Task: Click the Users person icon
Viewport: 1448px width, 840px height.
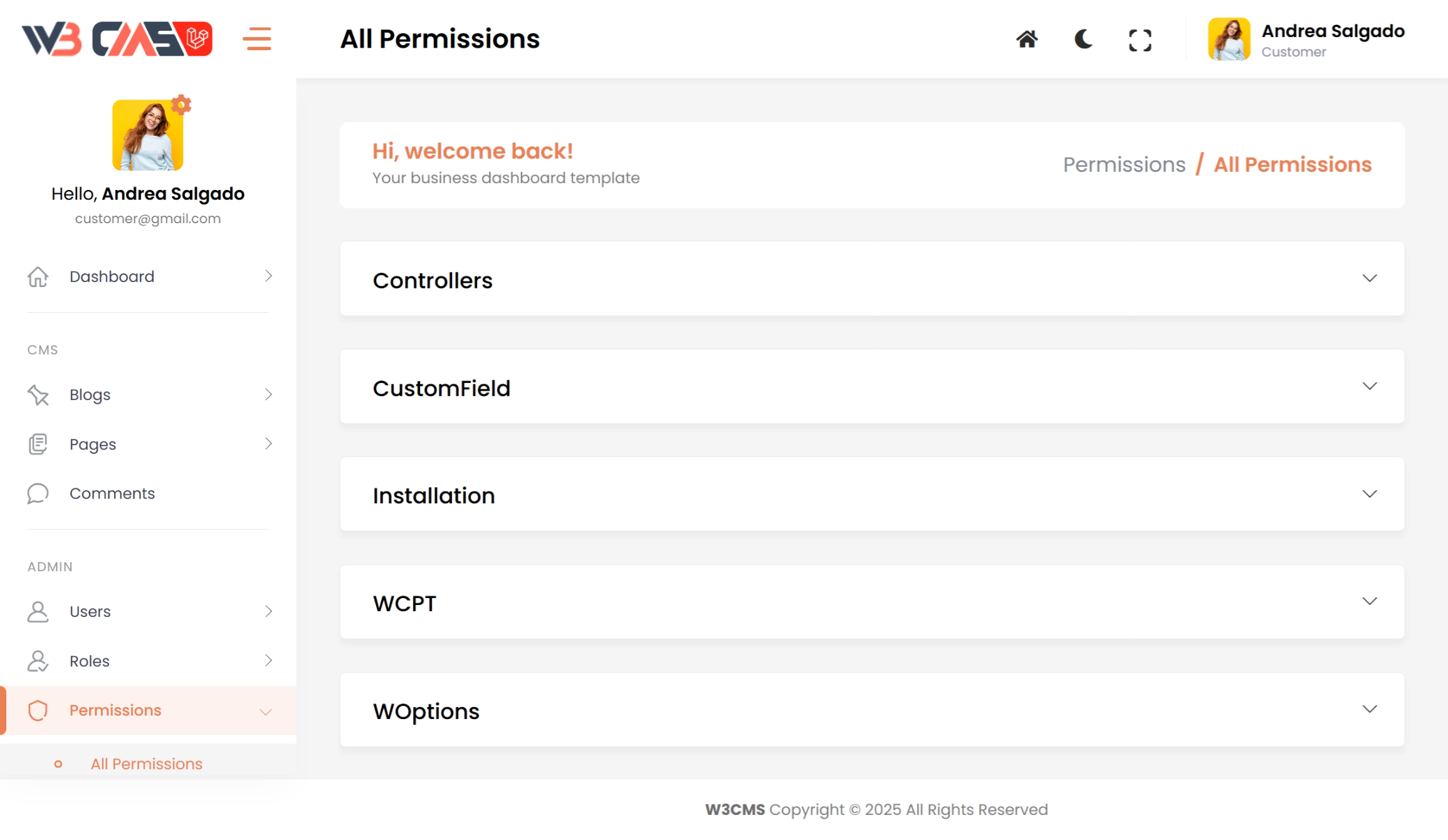Action: [x=38, y=612]
